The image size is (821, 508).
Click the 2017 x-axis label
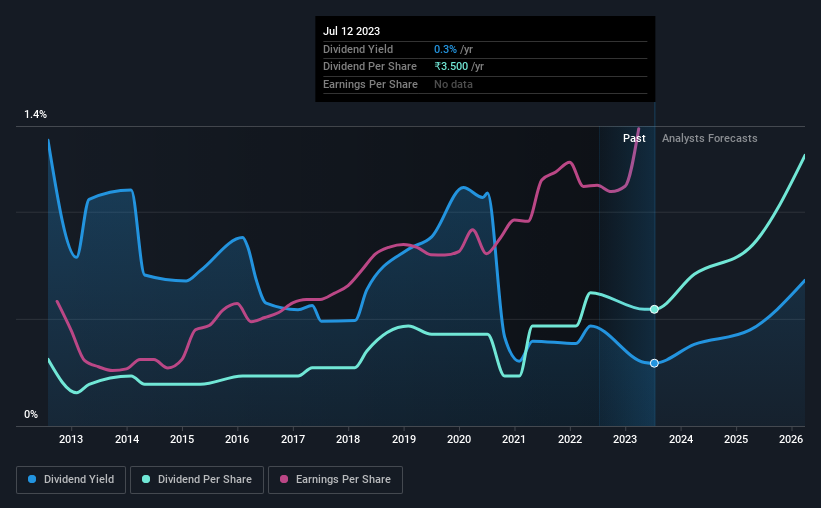pos(293,439)
